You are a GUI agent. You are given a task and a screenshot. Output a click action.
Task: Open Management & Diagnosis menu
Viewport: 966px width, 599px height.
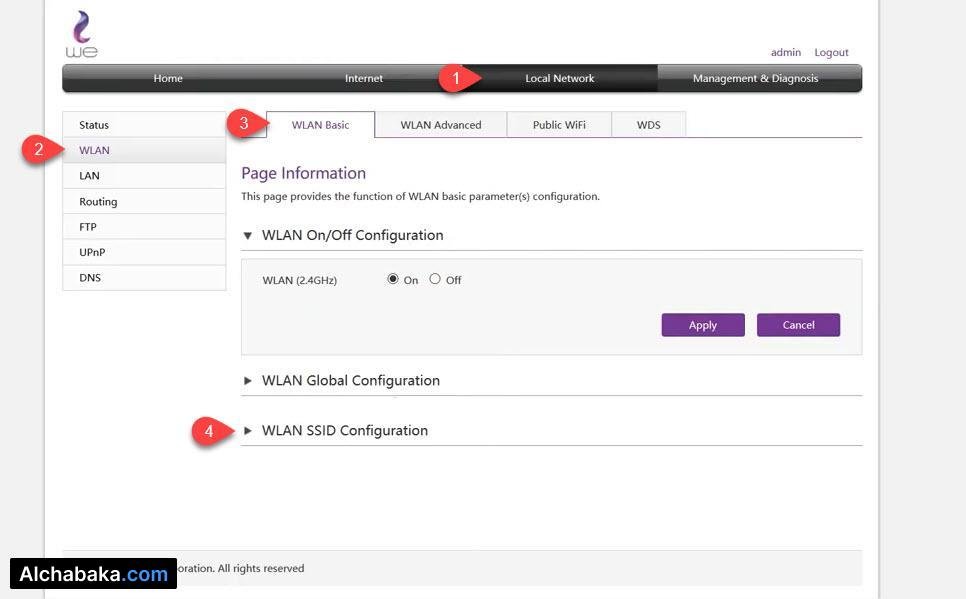point(755,79)
